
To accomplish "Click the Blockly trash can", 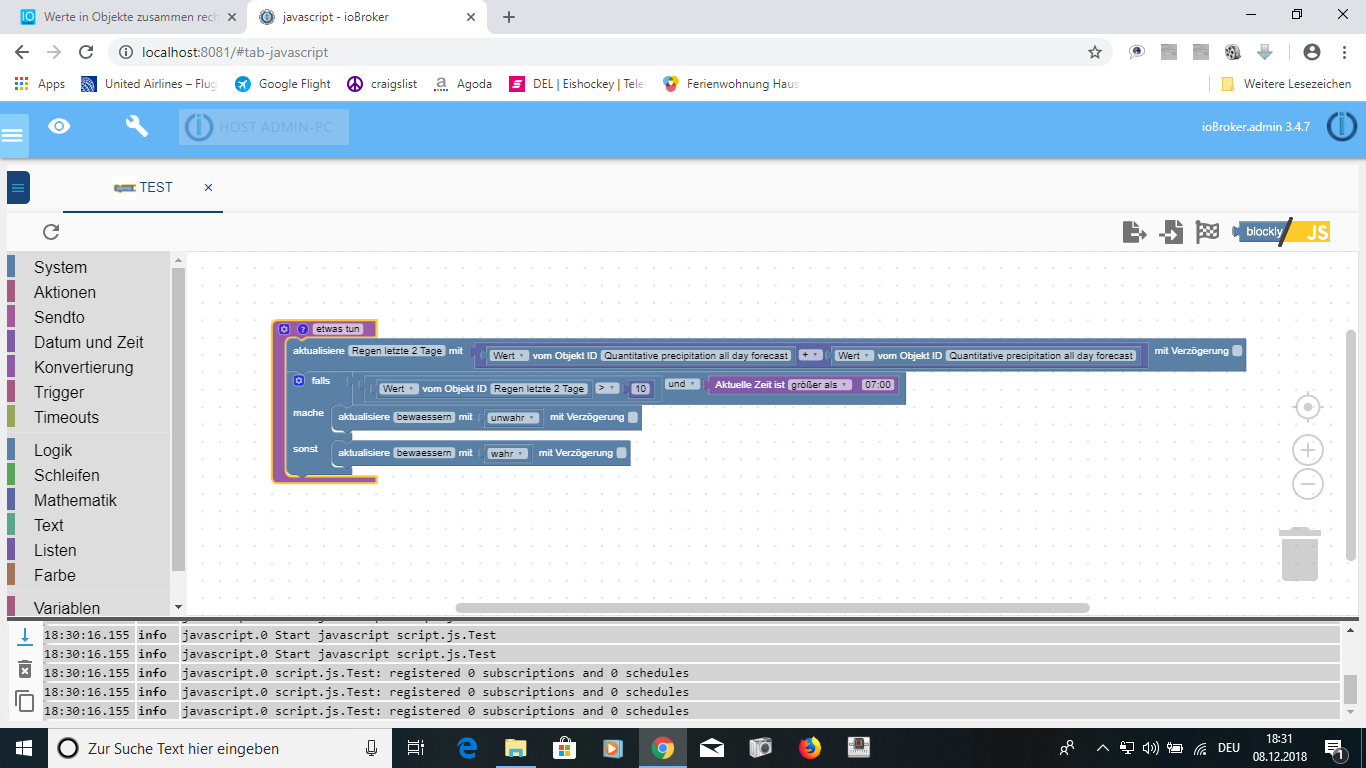I will coord(1299,554).
